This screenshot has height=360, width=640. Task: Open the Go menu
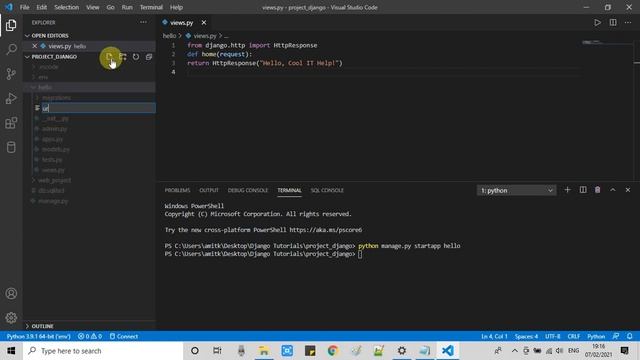(x=110, y=7)
